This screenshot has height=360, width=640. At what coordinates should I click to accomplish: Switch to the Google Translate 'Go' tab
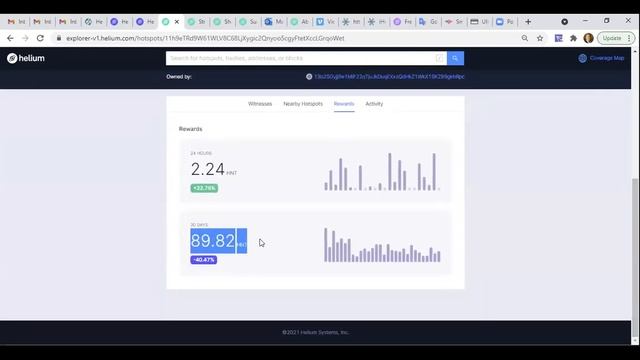[x=428, y=22]
